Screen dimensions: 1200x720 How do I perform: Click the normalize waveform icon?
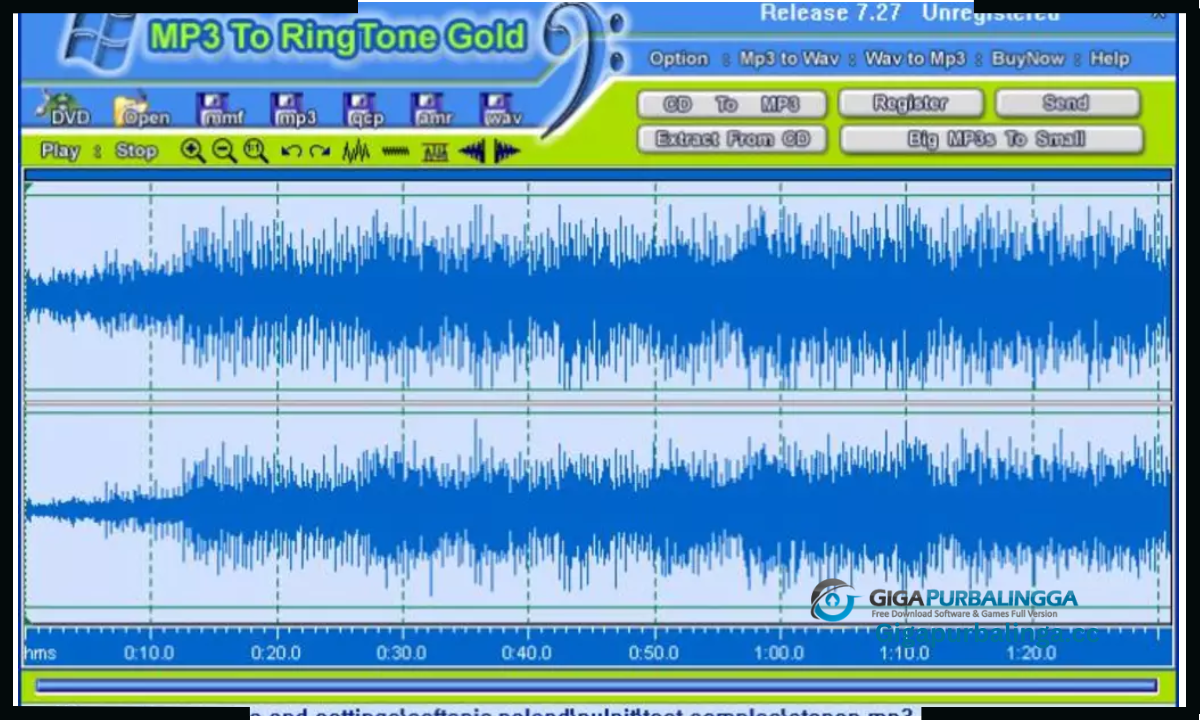click(435, 152)
